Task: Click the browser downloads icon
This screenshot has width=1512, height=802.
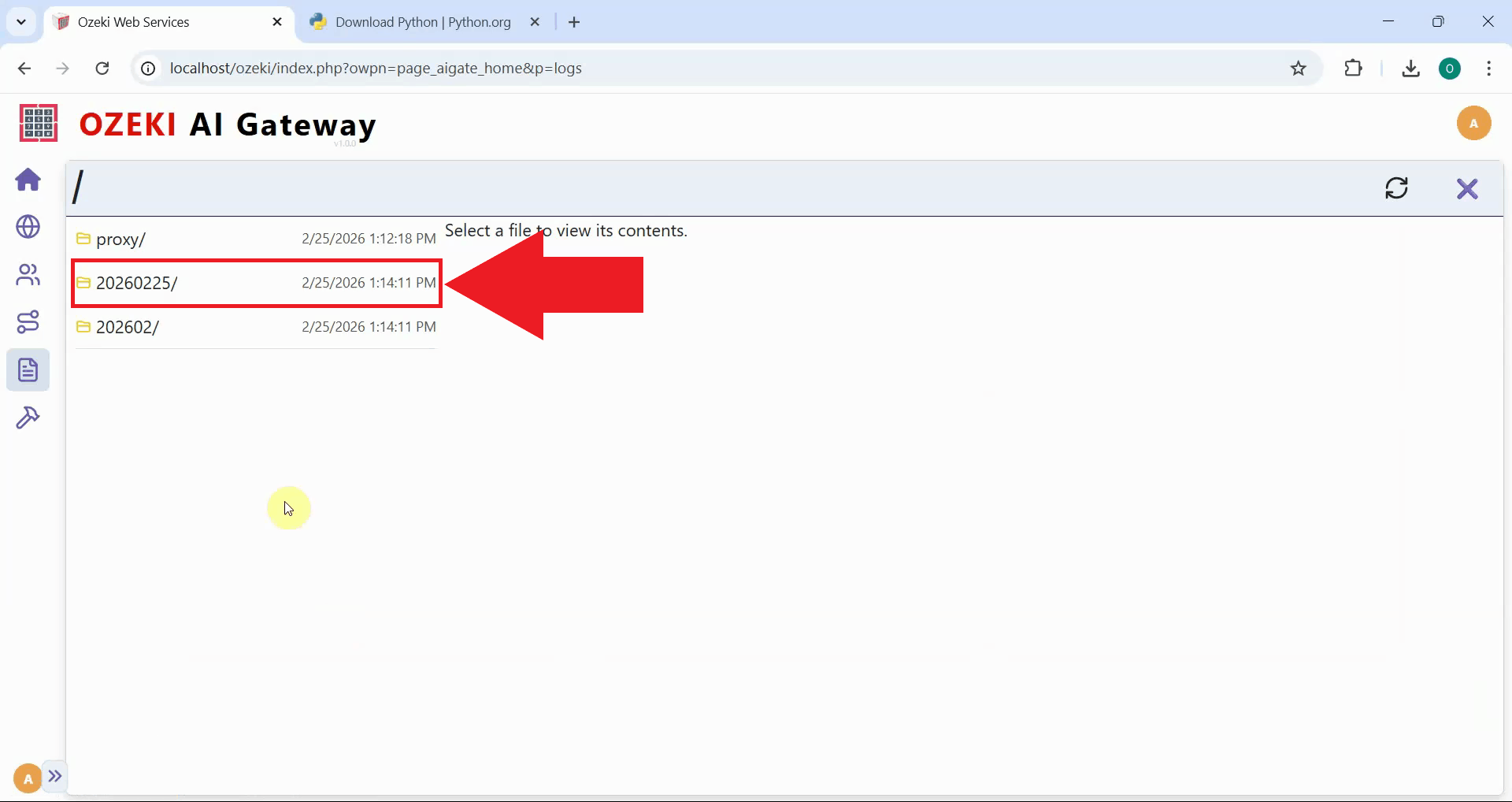Action: pos(1410,69)
